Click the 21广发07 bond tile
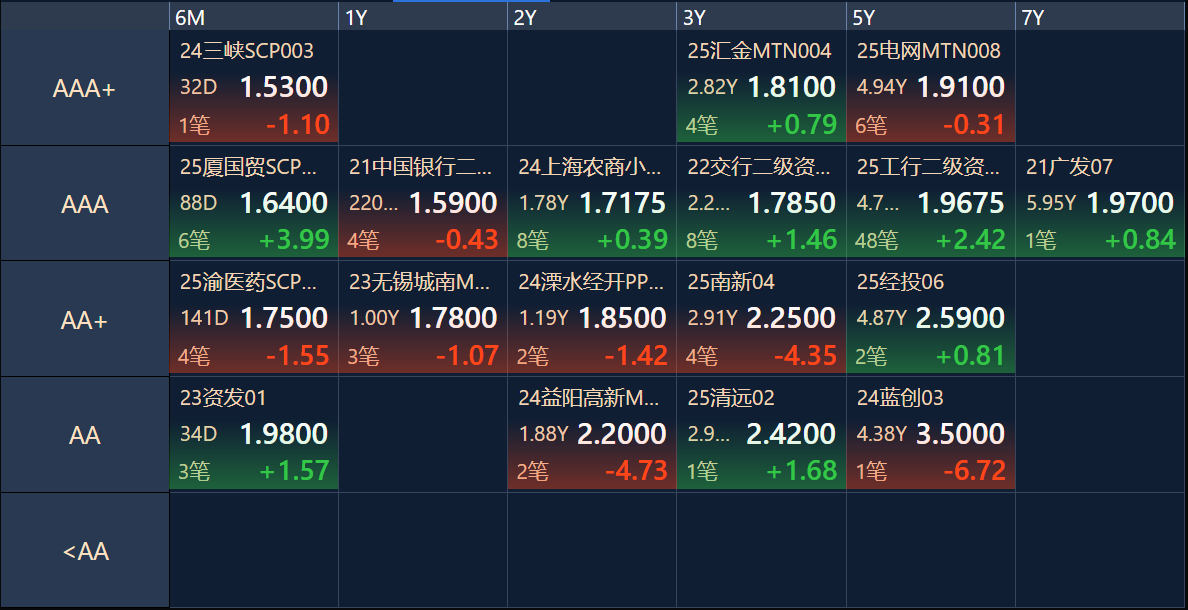The width and height of the screenshot is (1188, 610). click(x=1100, y=203)
